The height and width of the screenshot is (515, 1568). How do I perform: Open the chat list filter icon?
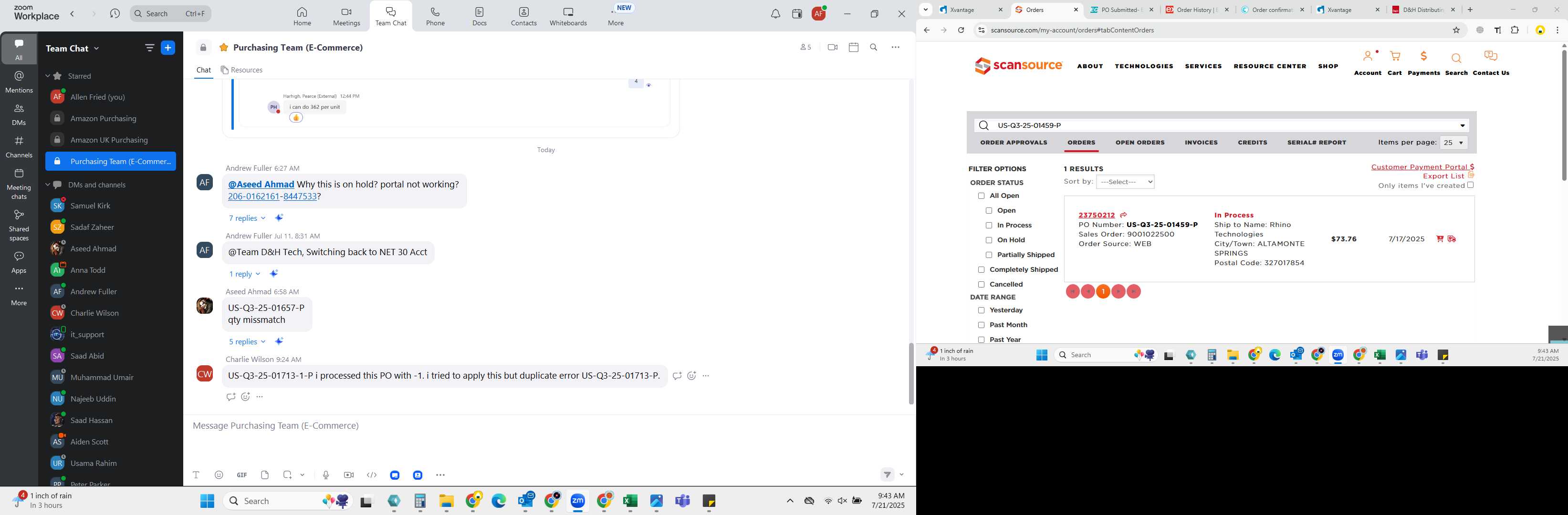coord(149,48)
